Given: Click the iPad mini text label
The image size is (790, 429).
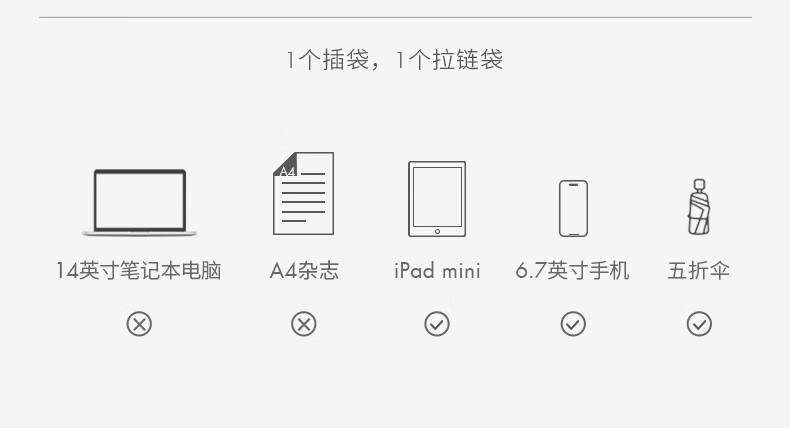Looking at the screenshot, I should [x=437, y=271].
